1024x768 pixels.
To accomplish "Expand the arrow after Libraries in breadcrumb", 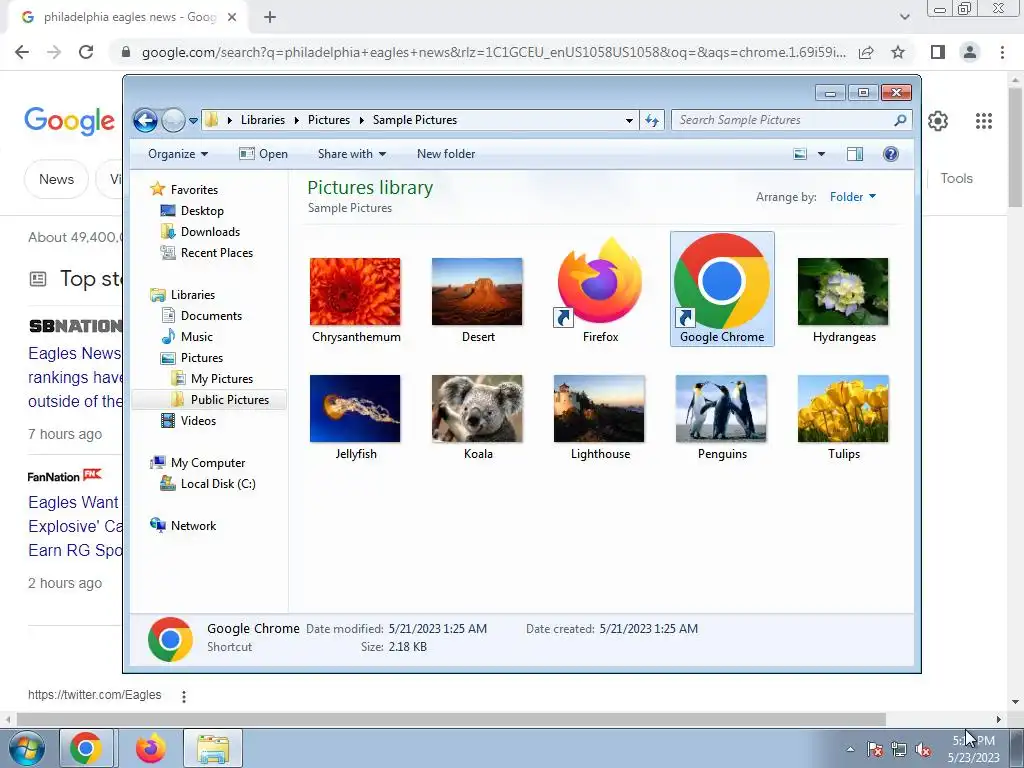I will (296, 120).
